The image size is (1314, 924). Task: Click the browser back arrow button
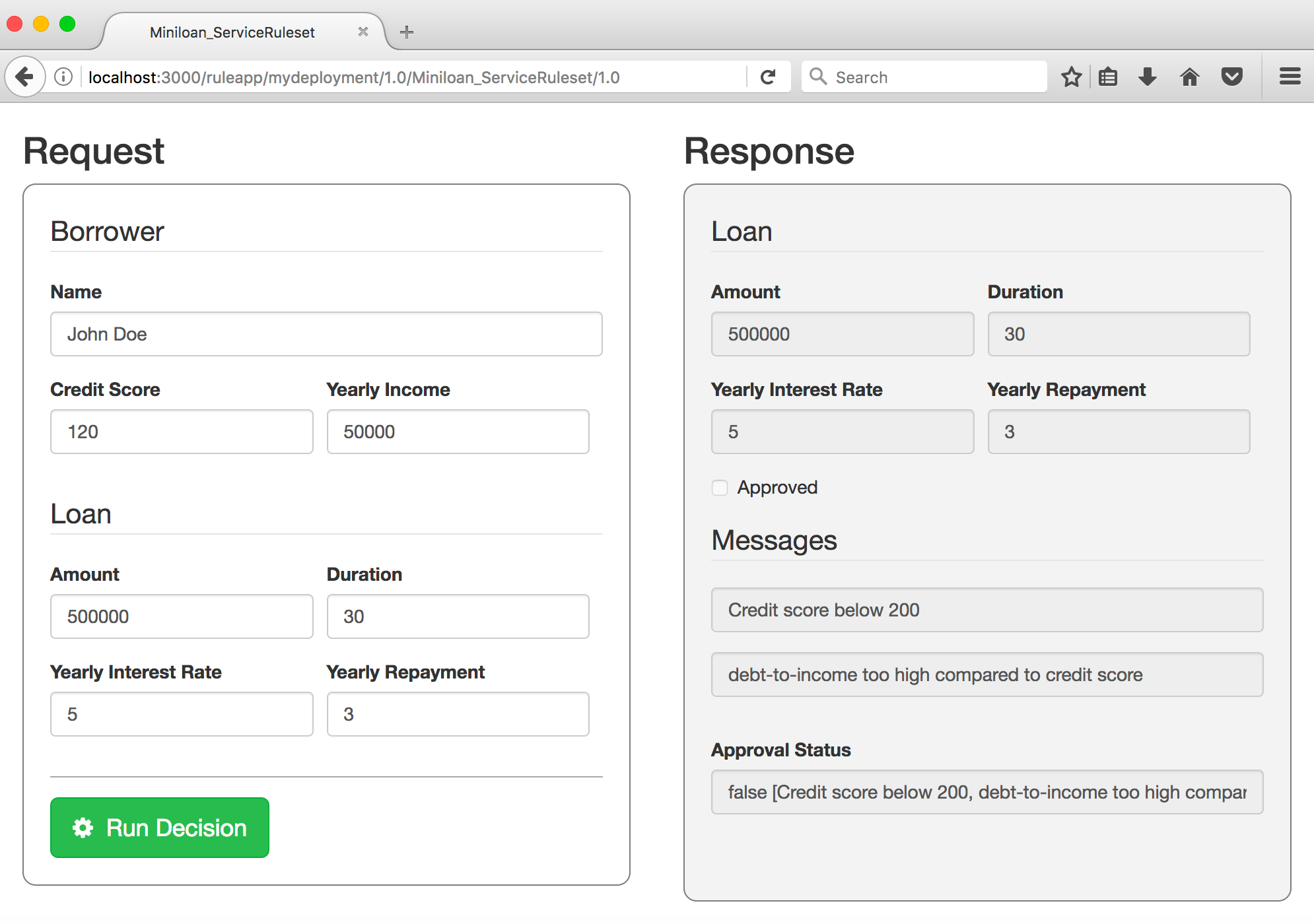pos(25,77)
